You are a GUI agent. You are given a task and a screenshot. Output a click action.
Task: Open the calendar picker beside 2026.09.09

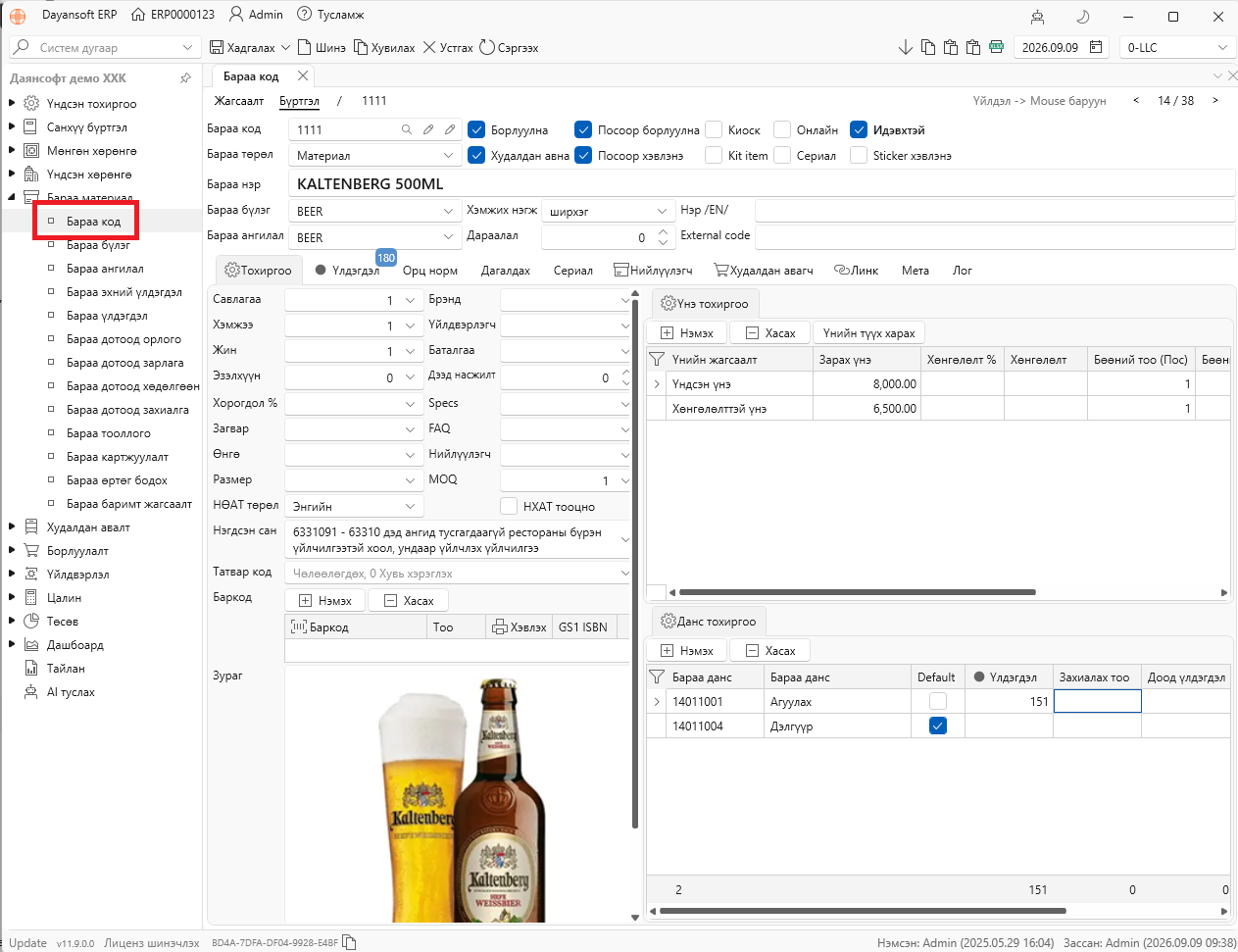(x=1096, y=47)
